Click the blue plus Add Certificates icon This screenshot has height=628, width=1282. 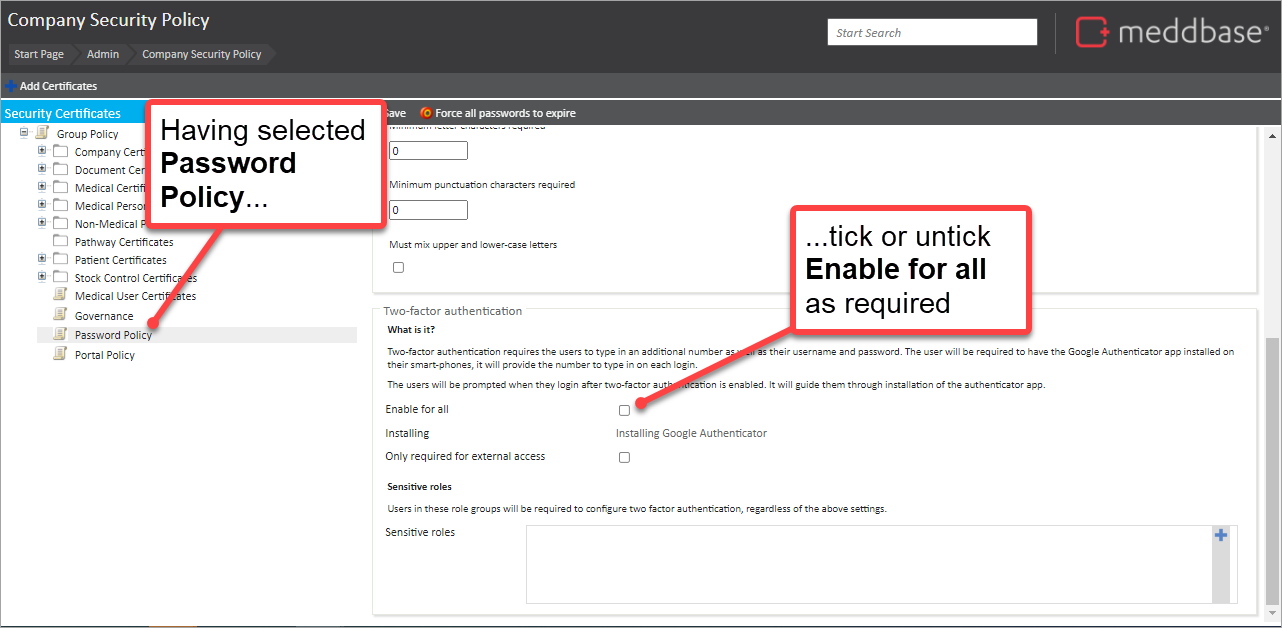click(11, 86)
